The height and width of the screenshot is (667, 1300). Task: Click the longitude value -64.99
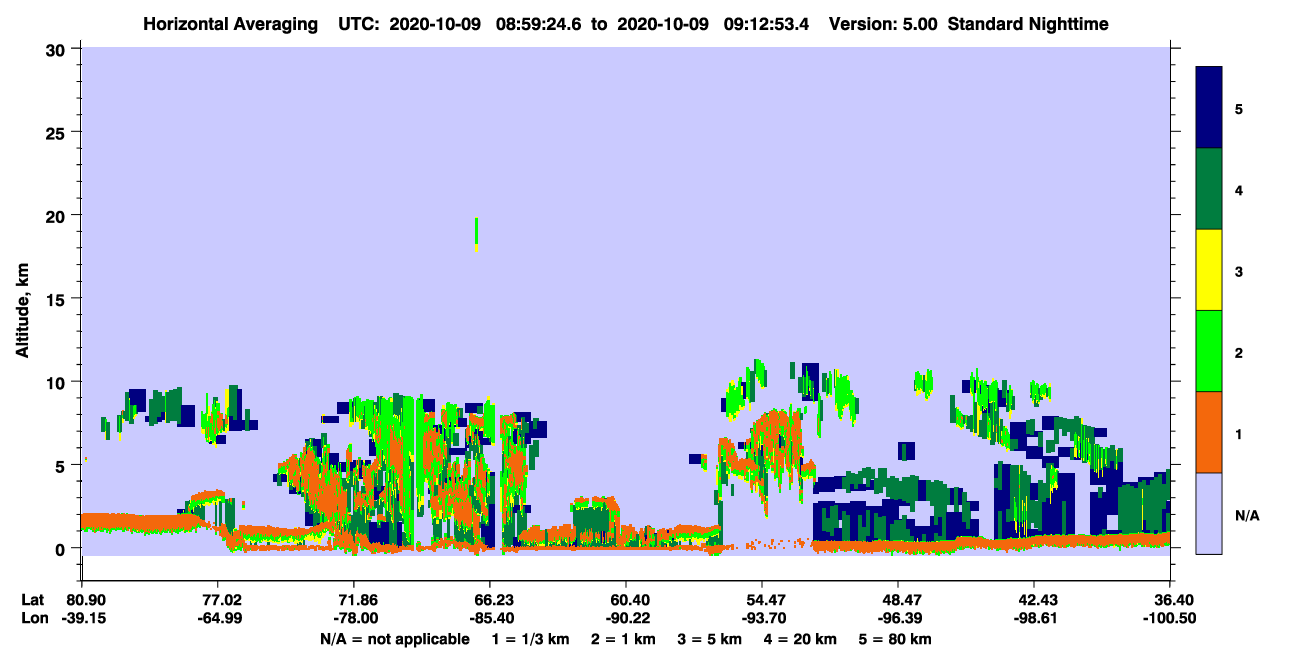click(x=218, y=618)
